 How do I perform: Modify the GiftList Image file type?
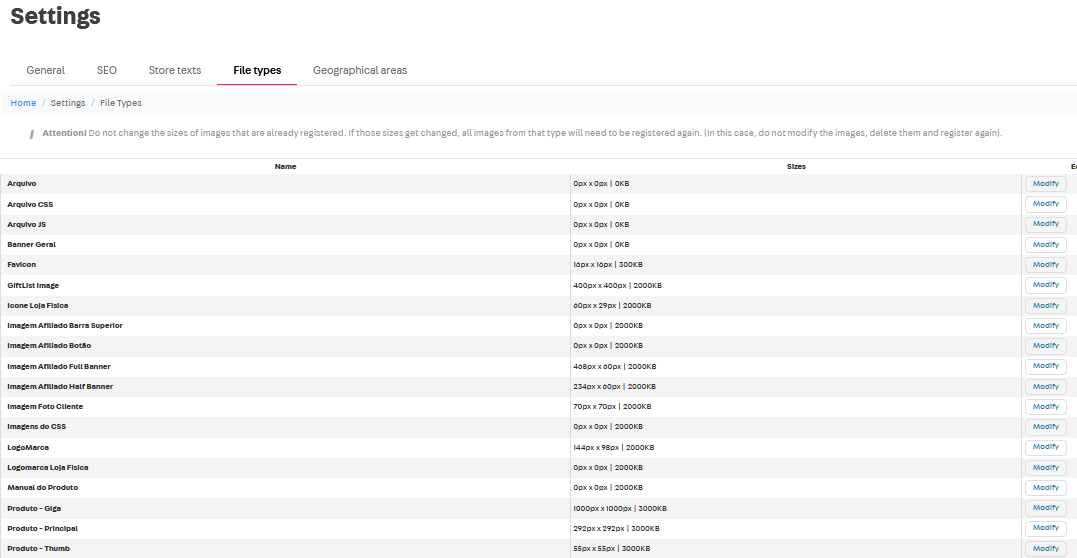1045,285
